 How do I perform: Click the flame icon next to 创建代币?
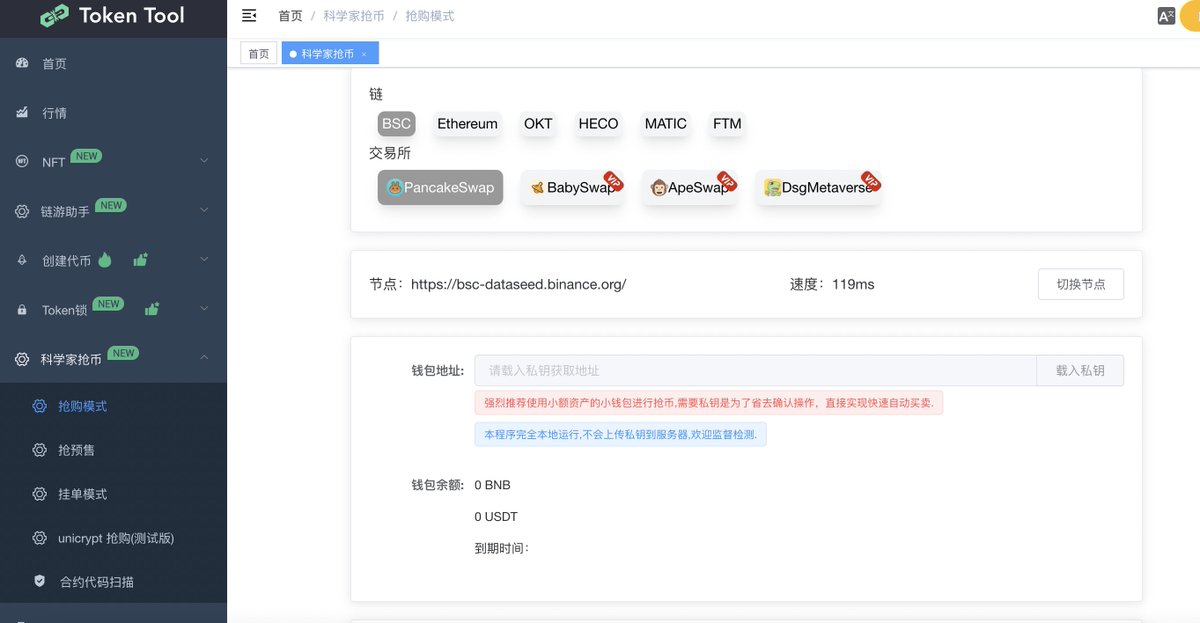click(x=105, y=260)
